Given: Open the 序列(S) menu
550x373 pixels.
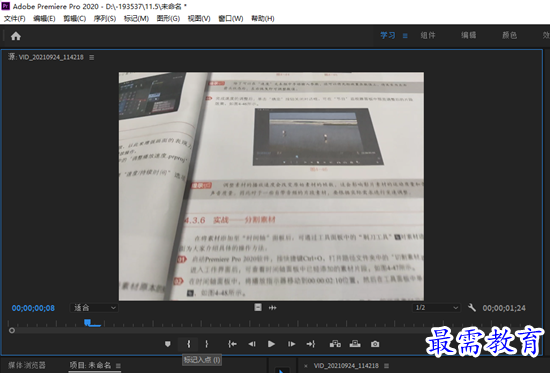Looking at the screenshot, I should click(x=105, y=19).
